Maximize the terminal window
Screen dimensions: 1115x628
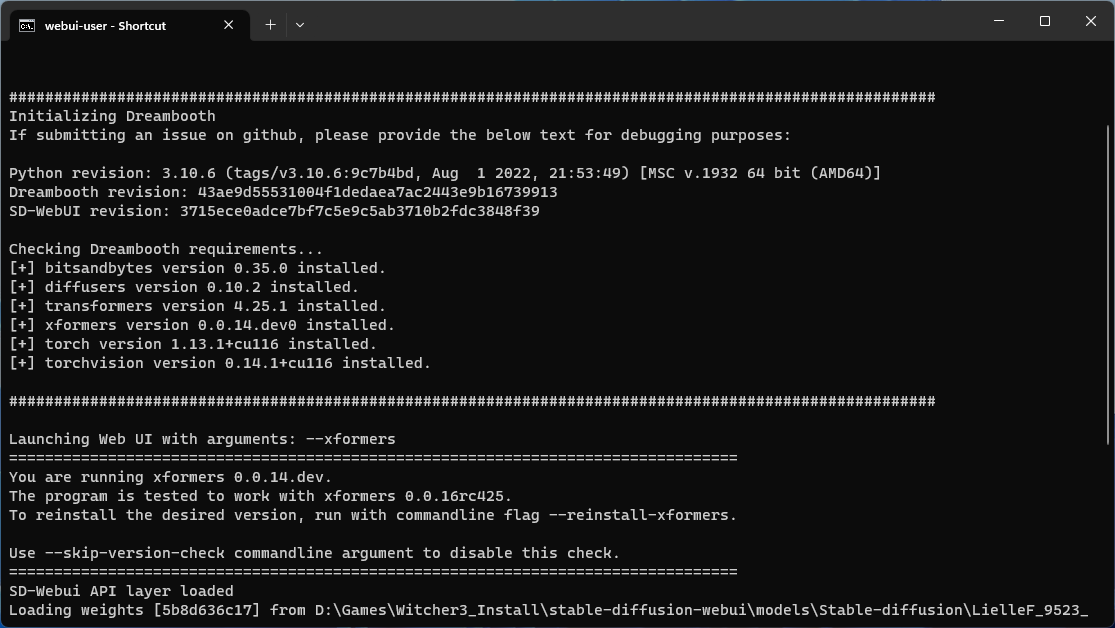tap(1044, 21)
